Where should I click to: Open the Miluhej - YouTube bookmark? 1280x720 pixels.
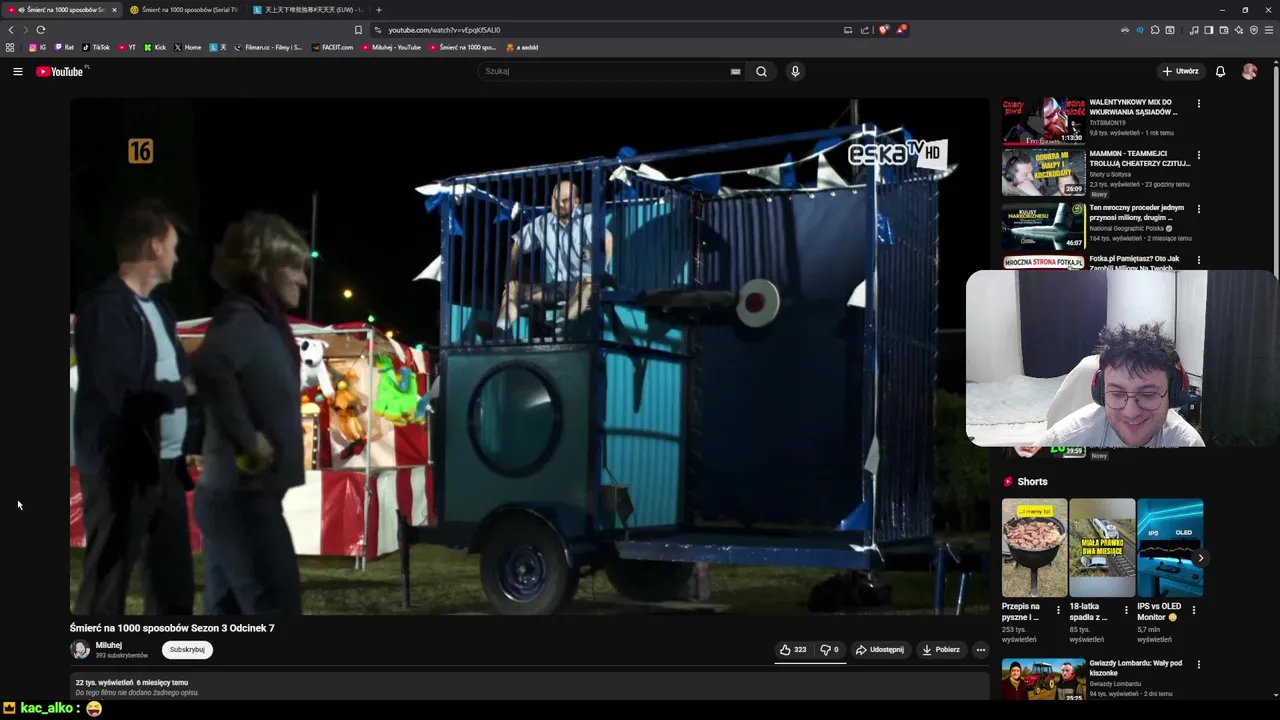[392, 47]
